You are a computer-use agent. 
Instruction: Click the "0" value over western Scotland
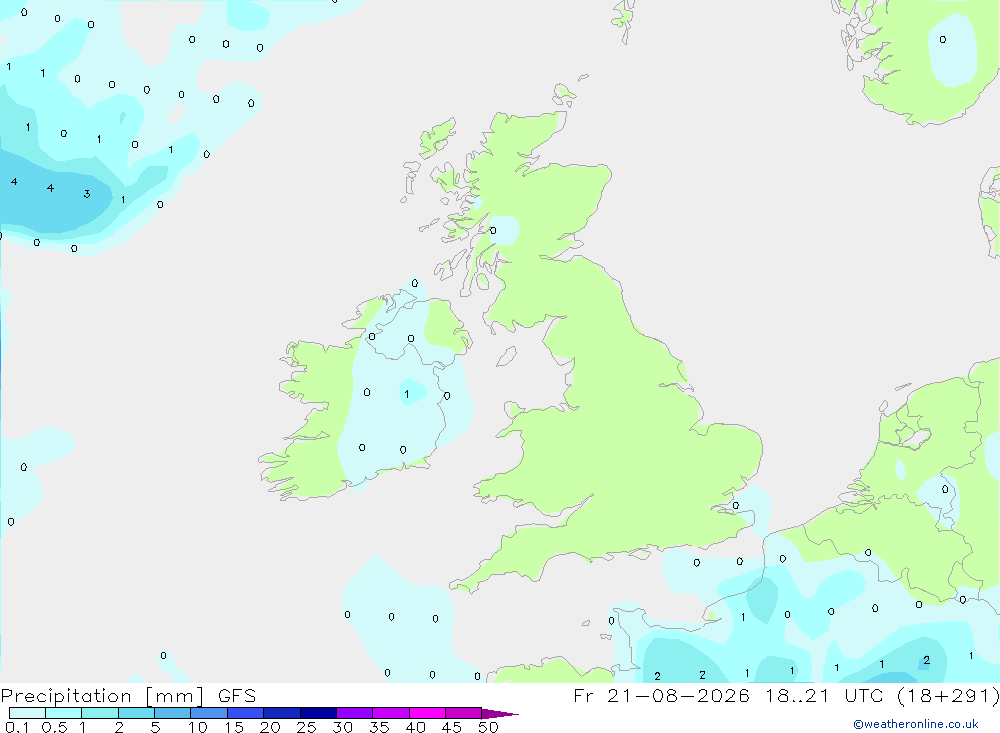coord(492,230)
